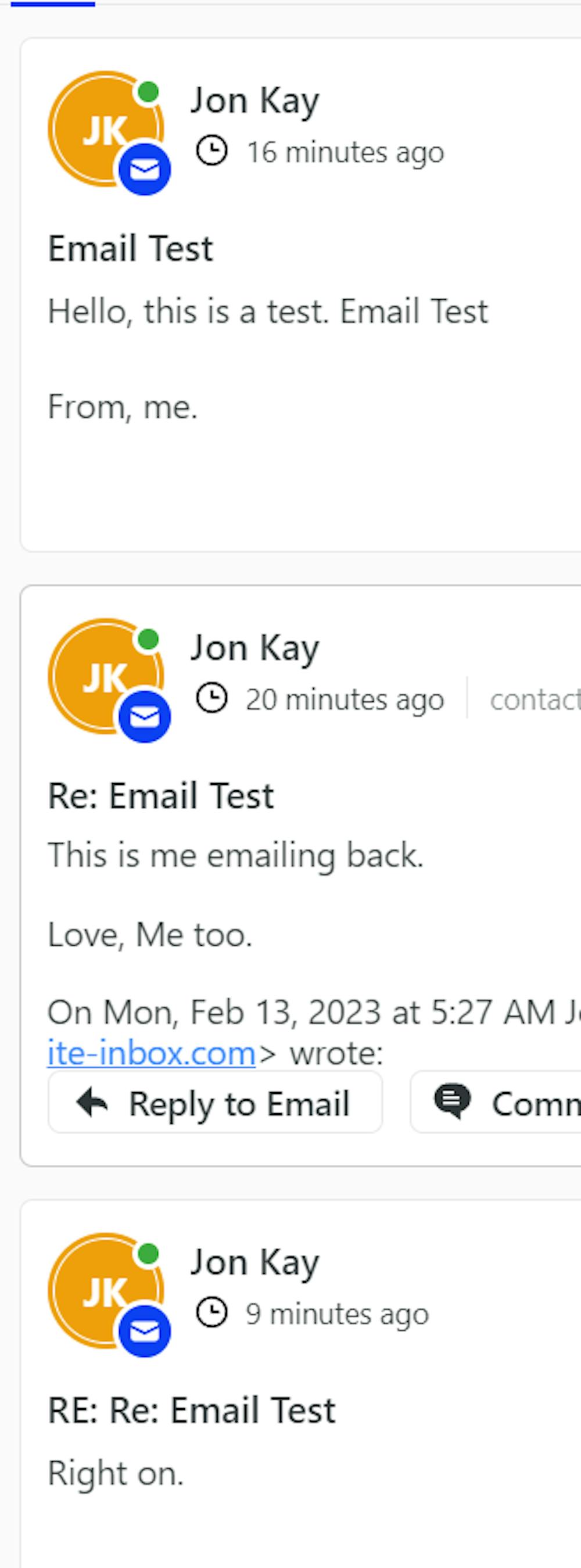Click the email badge on the "Re: Email Test" avatar
Screen dimensions: 581x1568
(x=144, y=717)
